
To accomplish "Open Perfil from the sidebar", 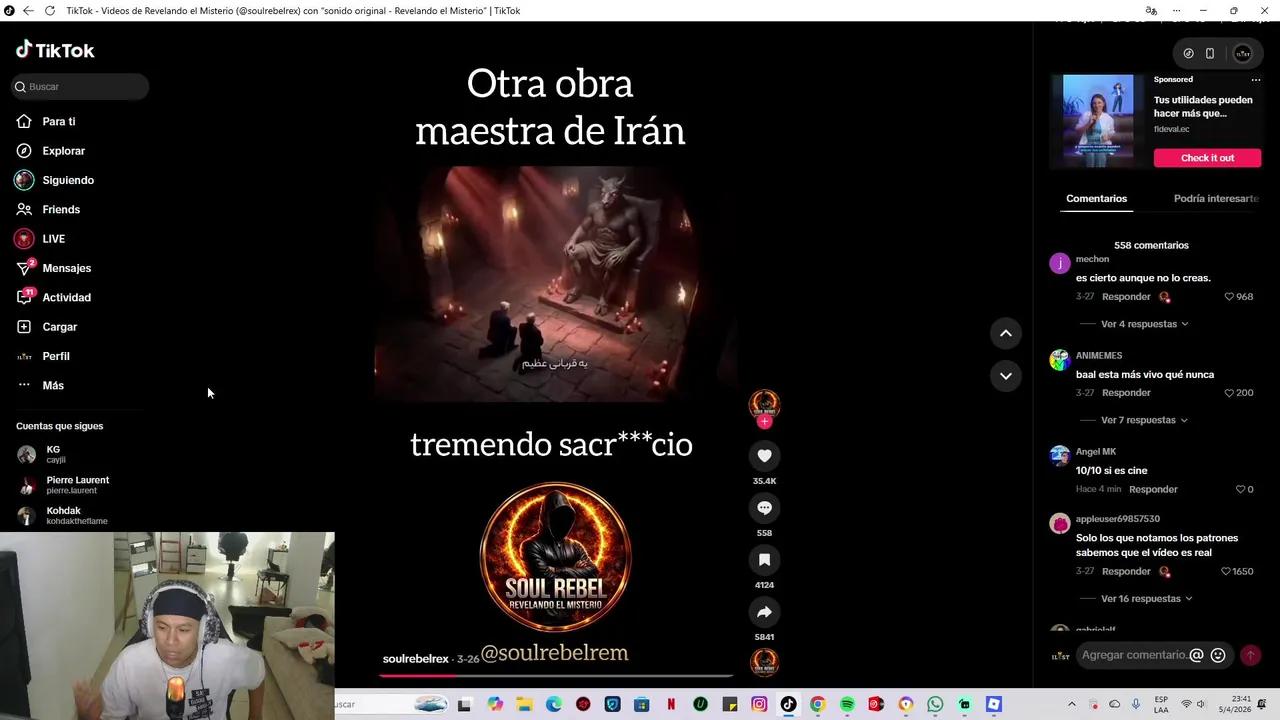I will (43, 356).
